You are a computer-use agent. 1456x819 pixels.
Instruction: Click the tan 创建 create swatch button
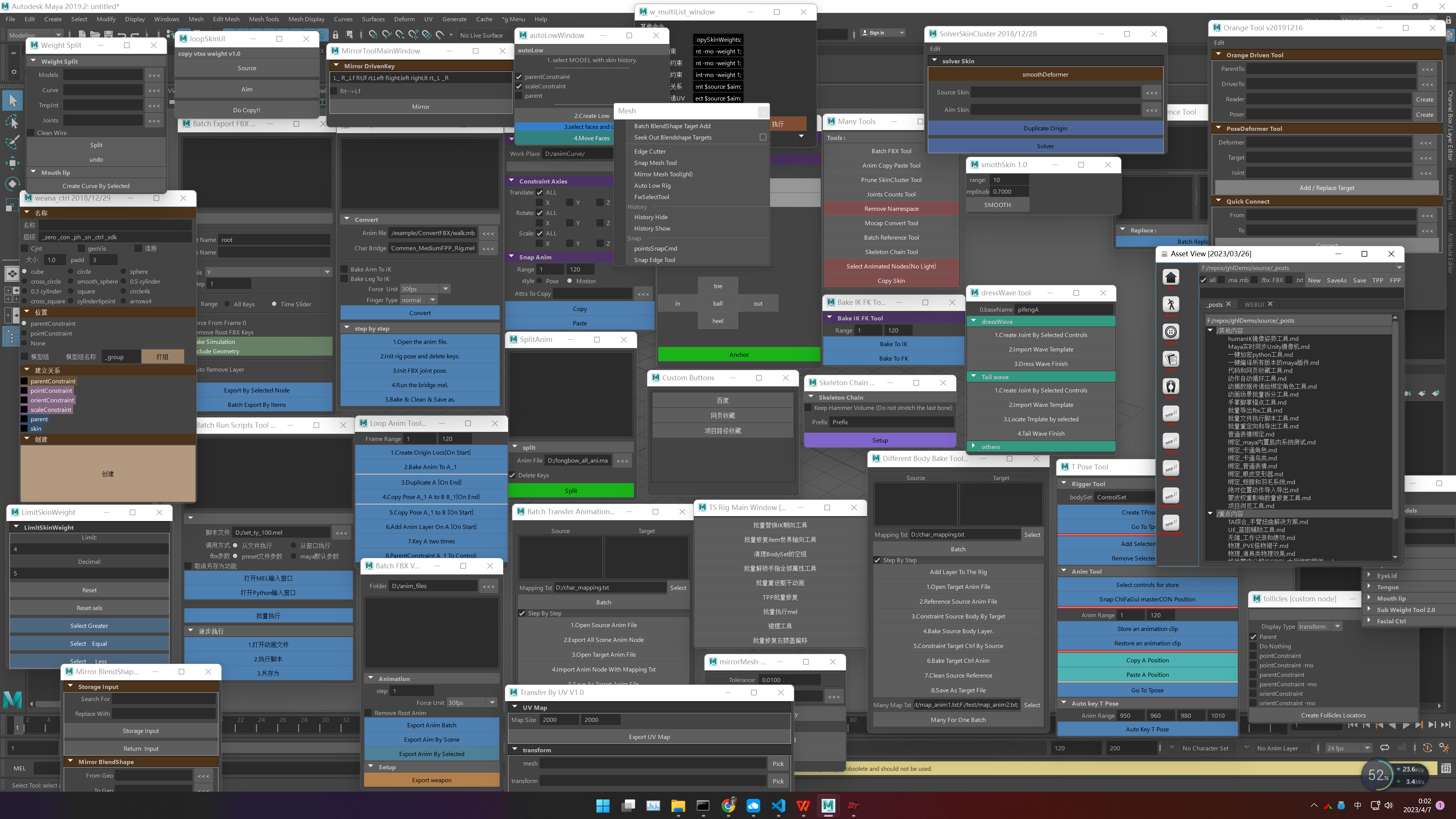click(107, 474)
